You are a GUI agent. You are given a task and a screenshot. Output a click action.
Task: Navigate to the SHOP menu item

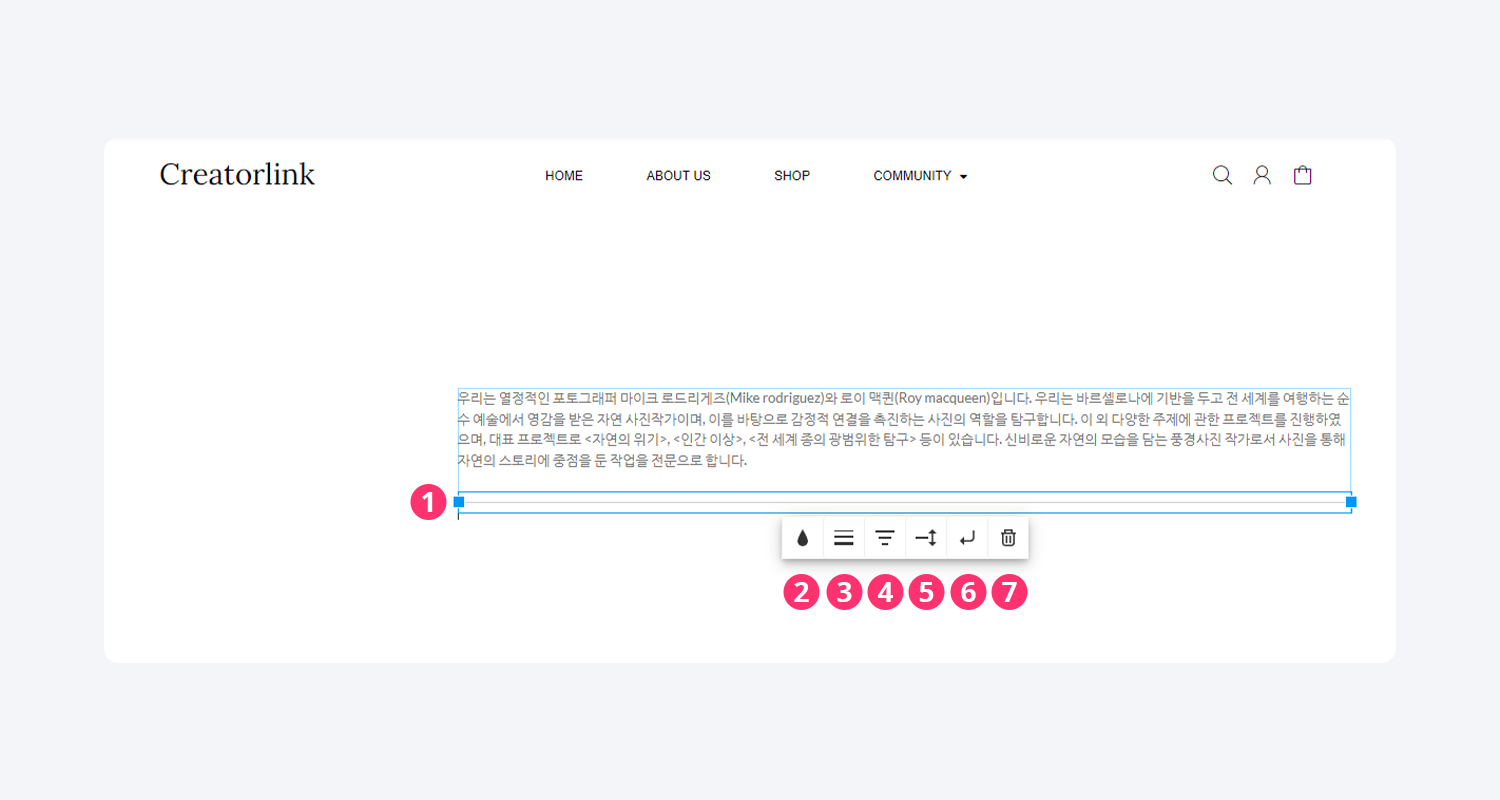pyautogui.click(x=792, y=176)
